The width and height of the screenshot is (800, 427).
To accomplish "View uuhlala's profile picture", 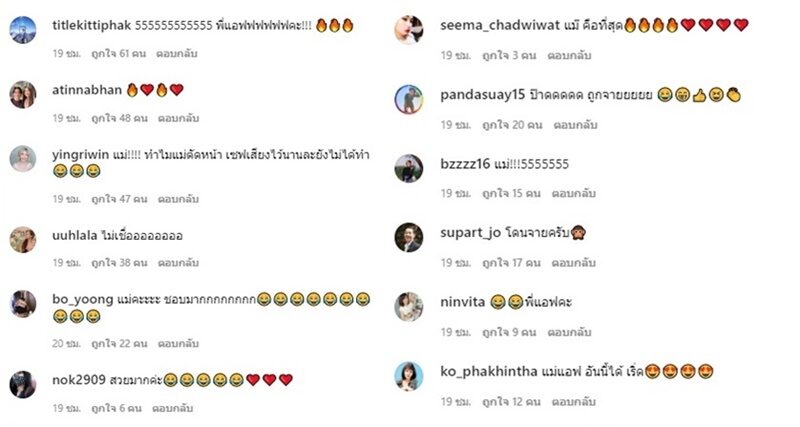I will pyautogui.click(x=23, y=239).
